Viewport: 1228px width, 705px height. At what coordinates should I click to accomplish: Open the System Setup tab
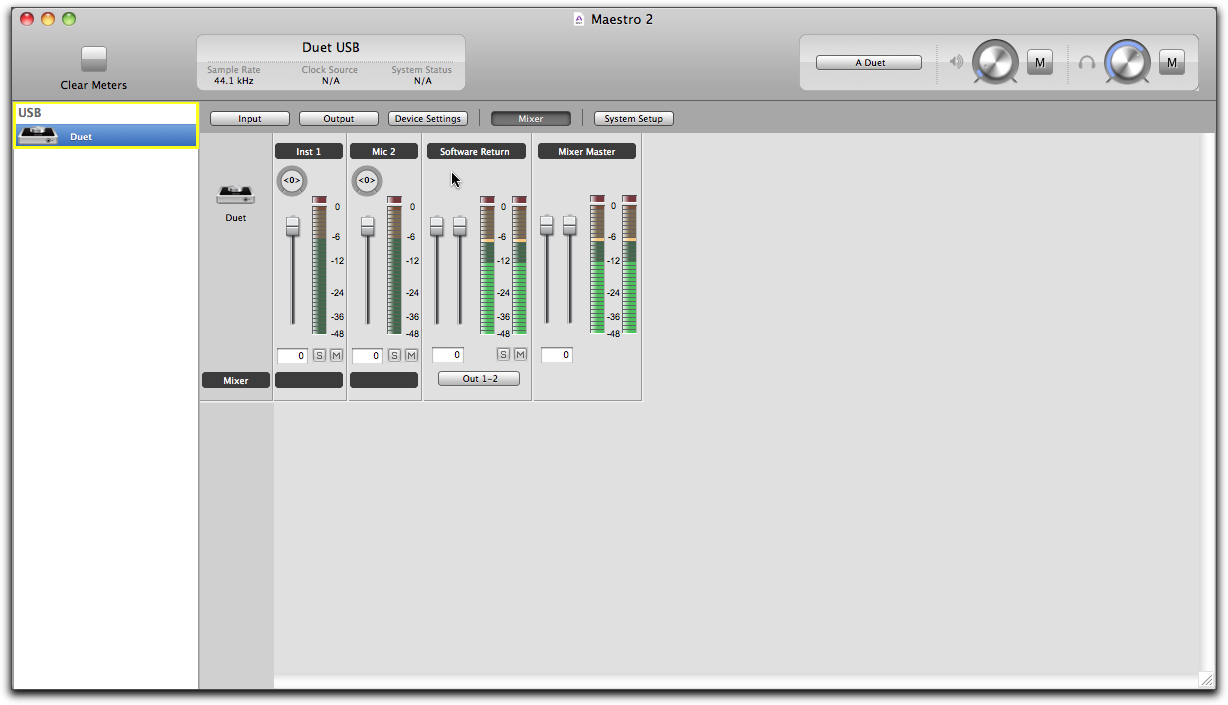(x=634, y=118)
